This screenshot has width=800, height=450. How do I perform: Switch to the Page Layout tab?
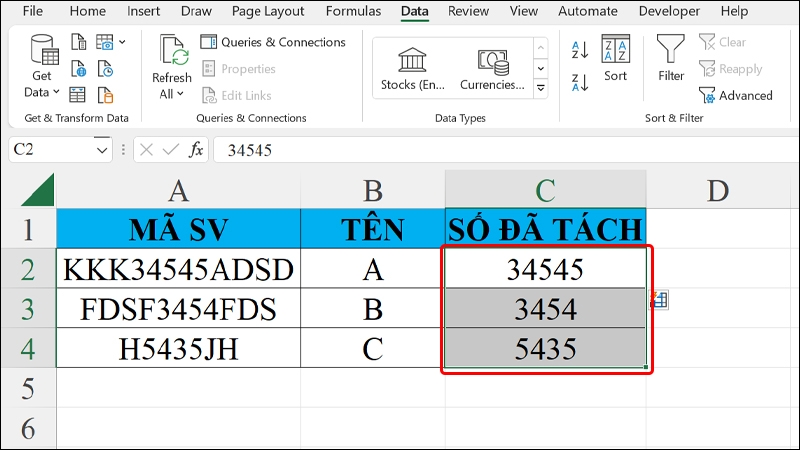[268, 11]
